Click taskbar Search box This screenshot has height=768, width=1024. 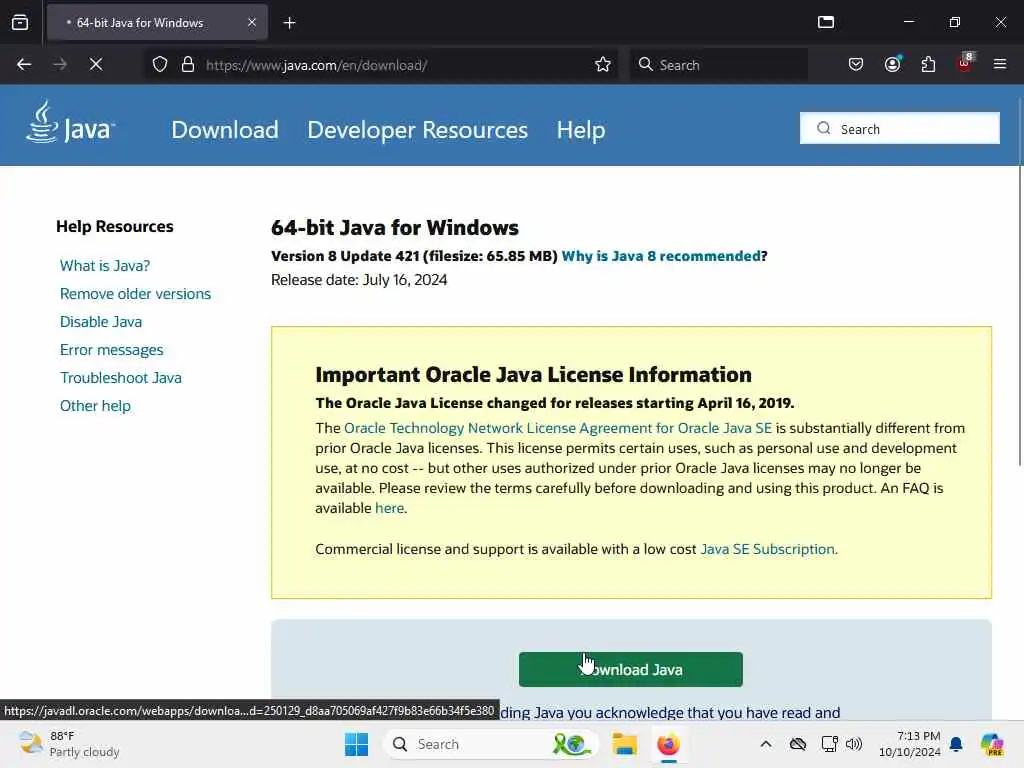click(490, 744)
